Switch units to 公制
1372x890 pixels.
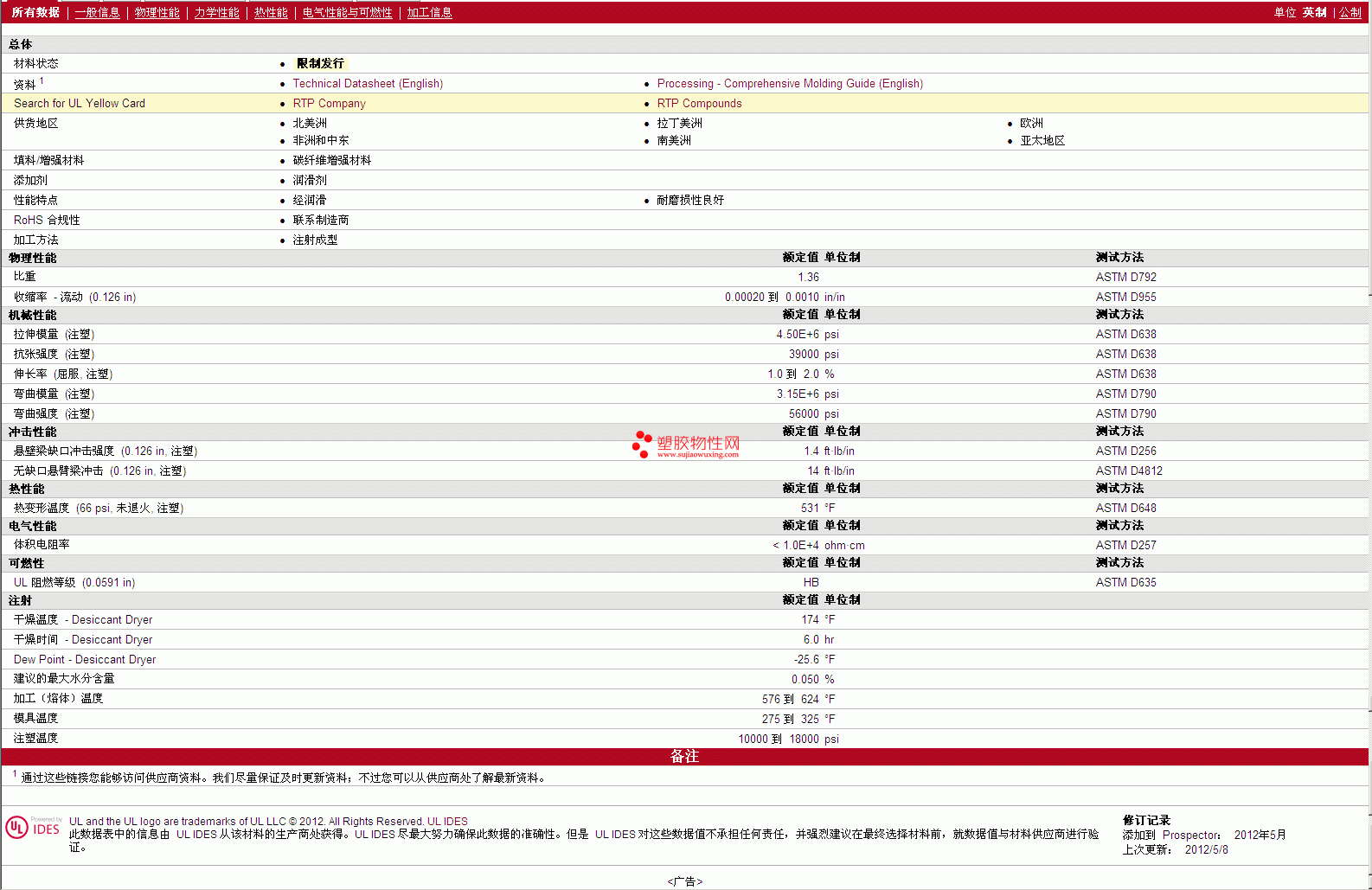click(1350, 12)
